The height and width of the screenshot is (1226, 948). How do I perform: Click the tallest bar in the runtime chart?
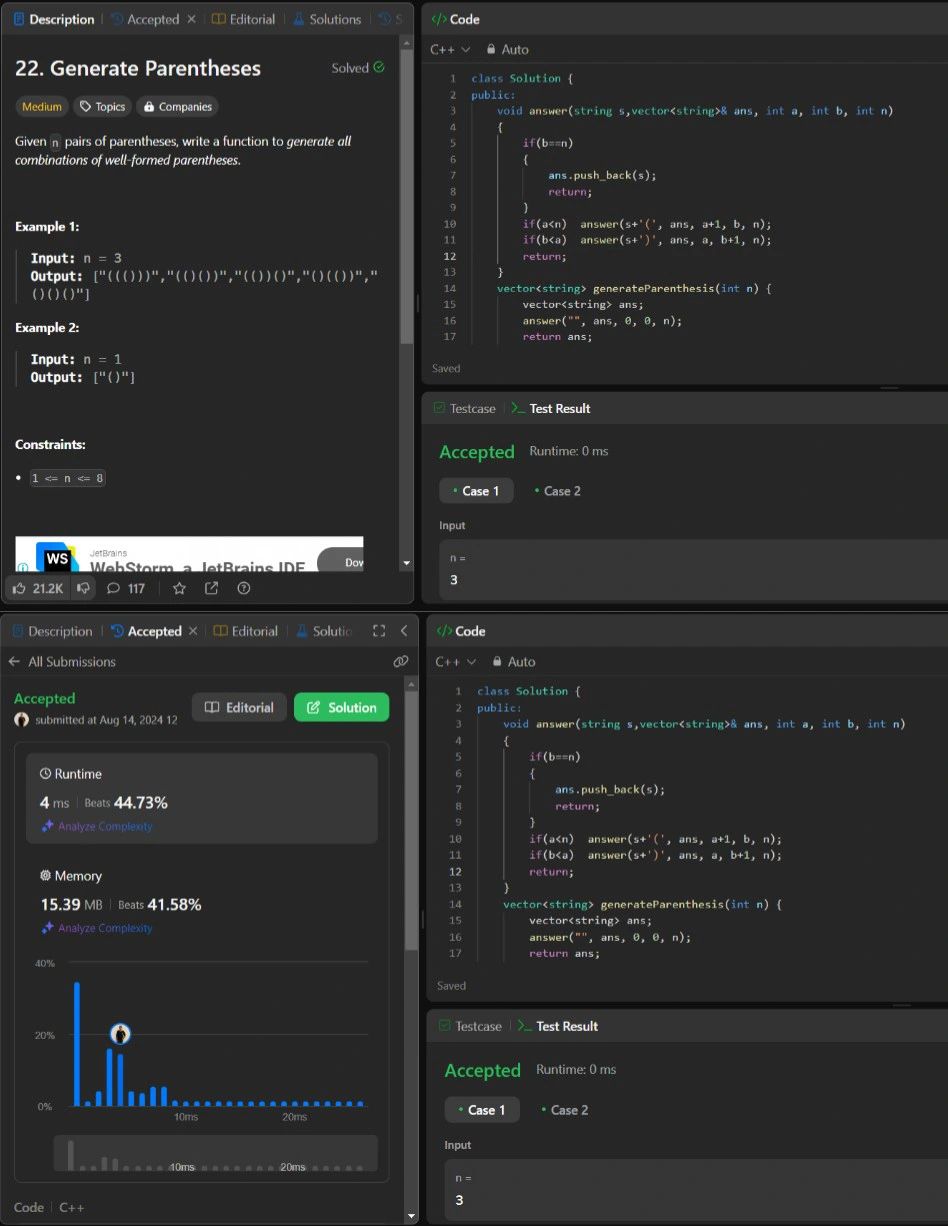coord(76,1044)
